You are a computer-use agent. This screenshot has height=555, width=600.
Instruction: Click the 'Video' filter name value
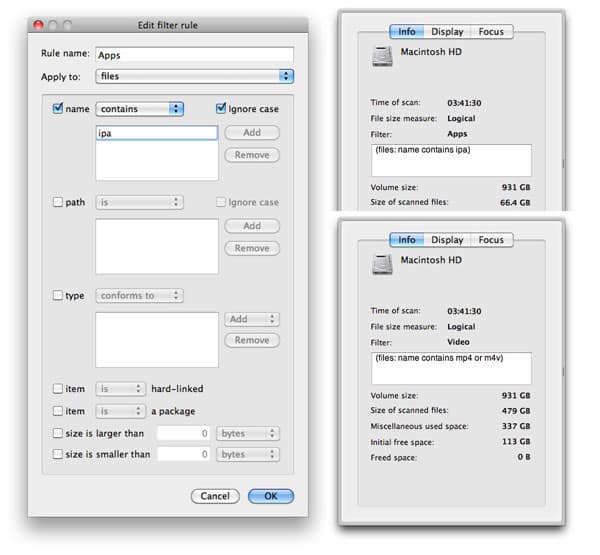458,342
